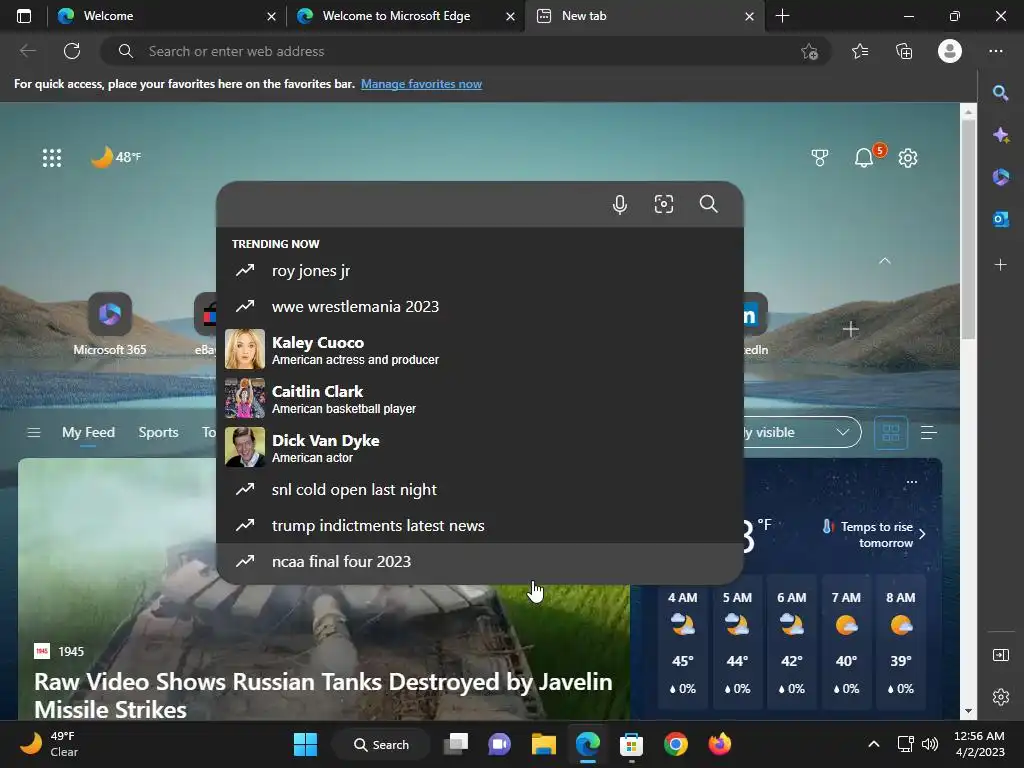Open the Russian Tanks news headline

(x=323, y=696)
